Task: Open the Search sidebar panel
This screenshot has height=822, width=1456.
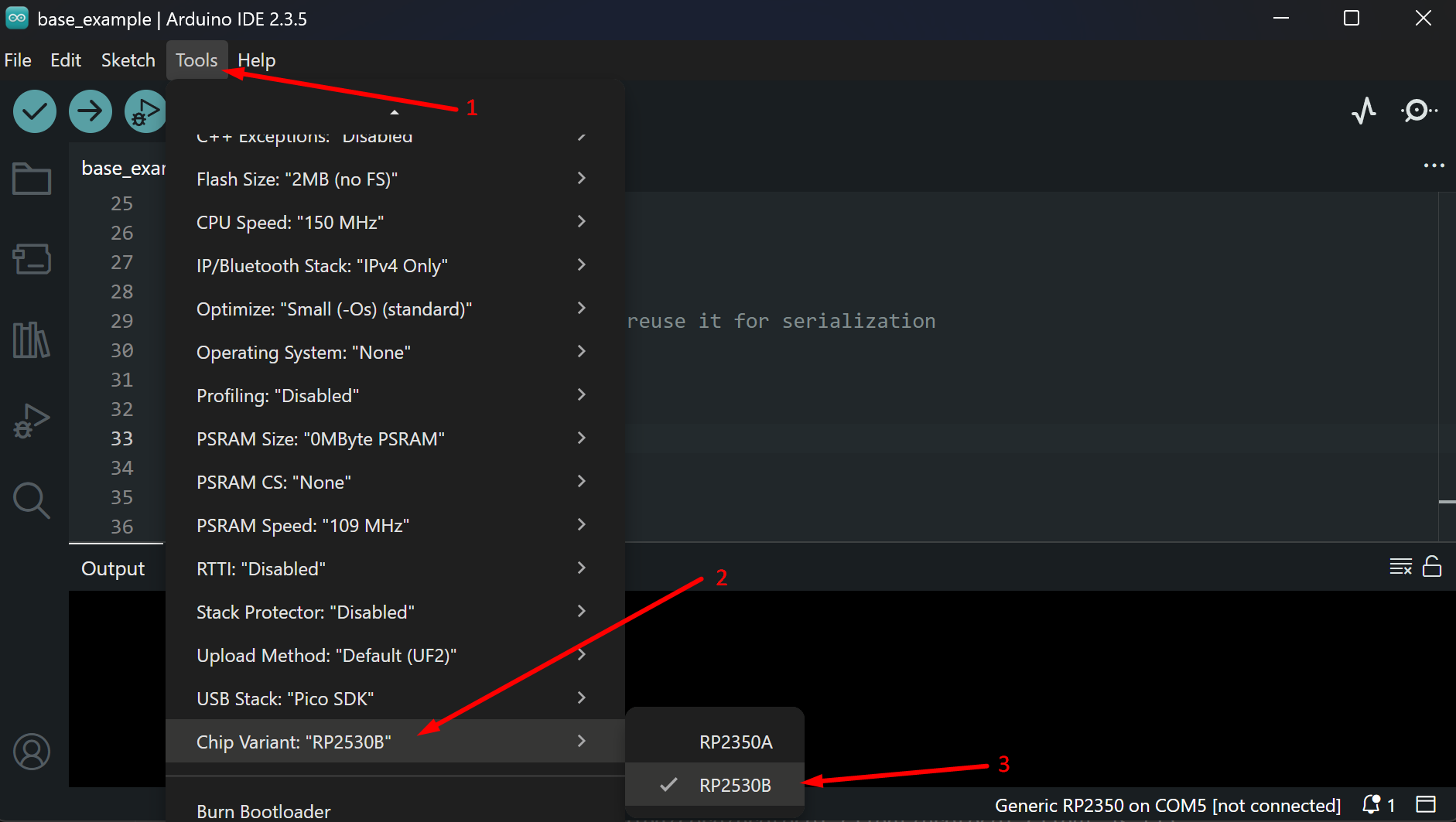Action: point(32,500)
